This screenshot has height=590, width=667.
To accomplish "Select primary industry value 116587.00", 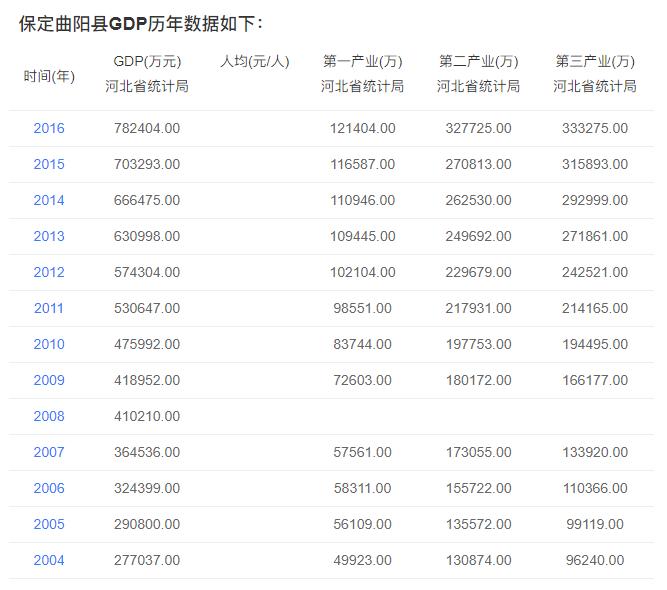I will coord(363,164).
